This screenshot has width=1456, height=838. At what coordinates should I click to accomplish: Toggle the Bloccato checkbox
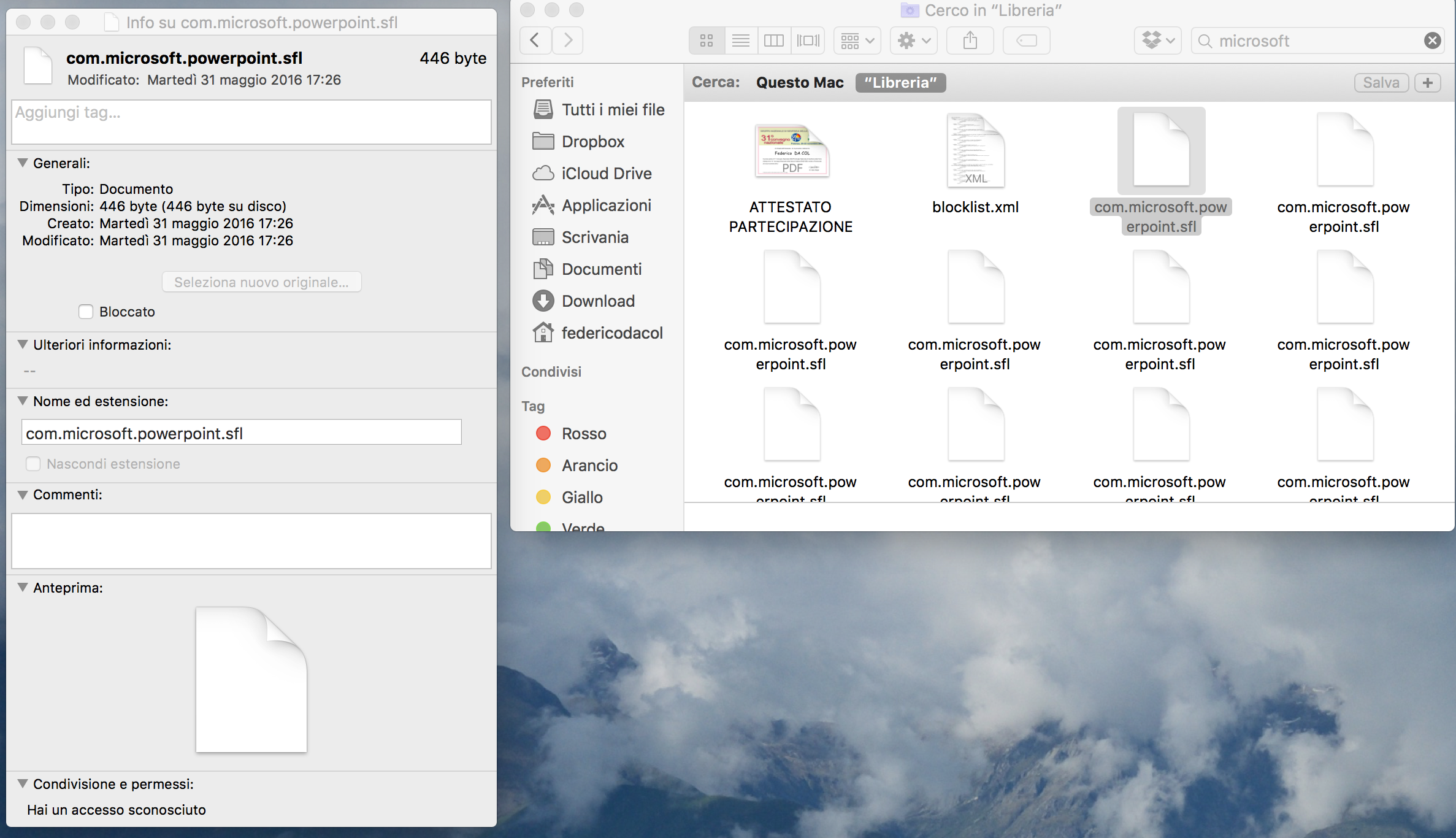click(86, 312)
